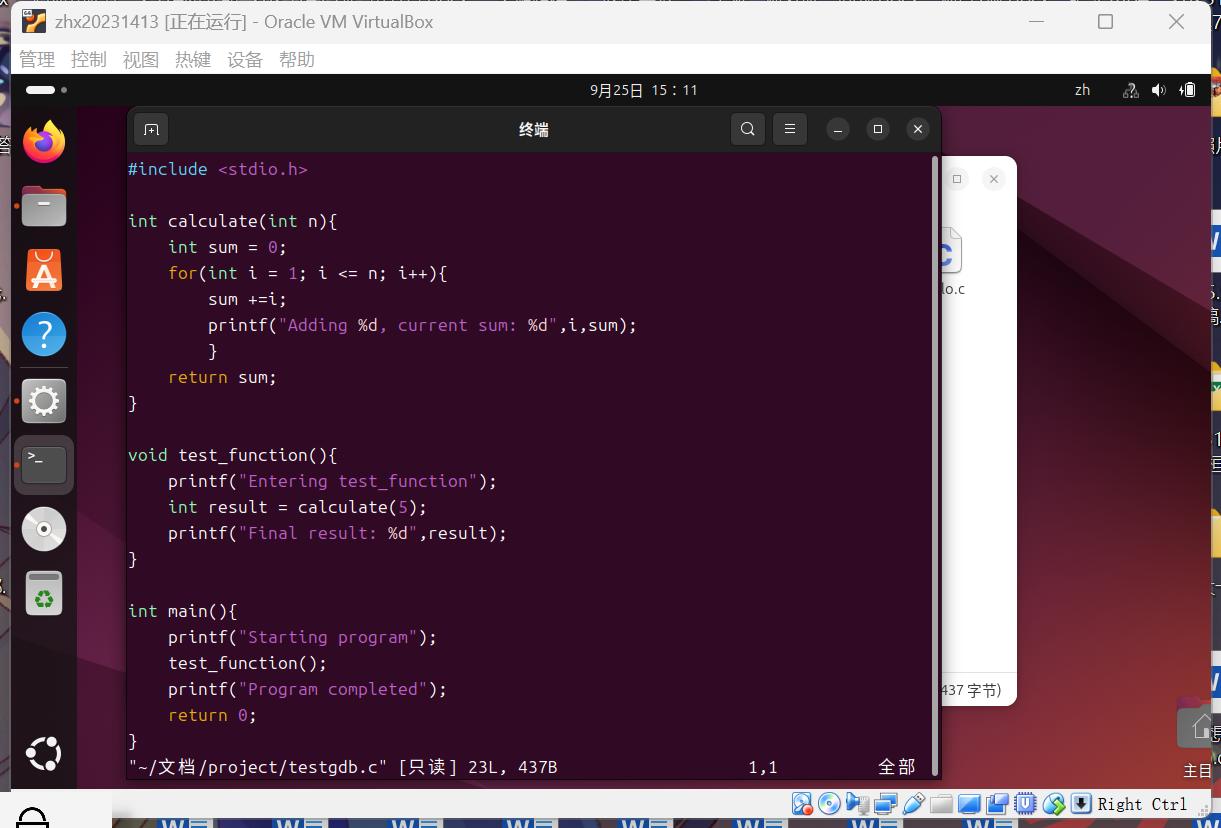Screen dimensions: 1221x828
Task: Click the 'void test_function(){' line
Action: (233, 455)
